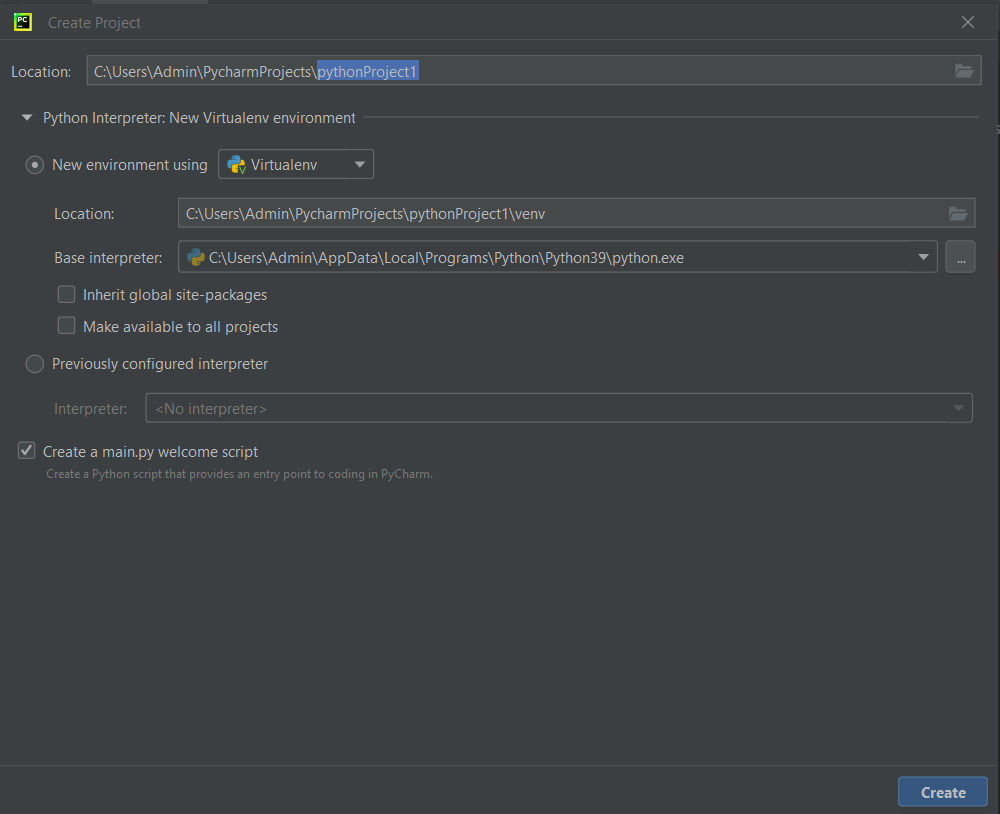Image resolution: width=1000 pixels, height=814 pixels.
Task: Select Previously configured interpreter radio button
Action: (34, 364)
